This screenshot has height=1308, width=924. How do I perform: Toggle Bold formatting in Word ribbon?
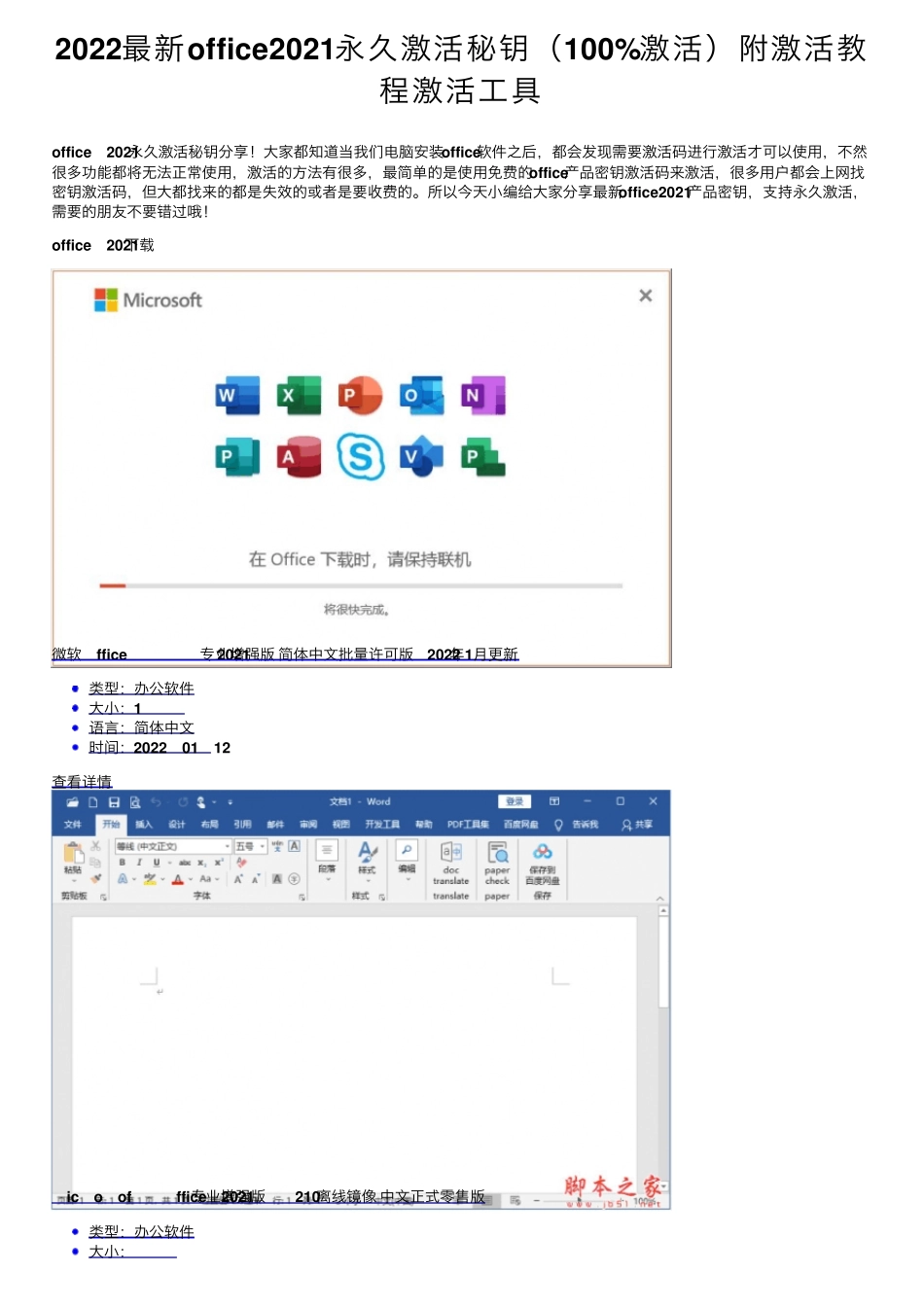pyautogui.click(x=122, y=863)
